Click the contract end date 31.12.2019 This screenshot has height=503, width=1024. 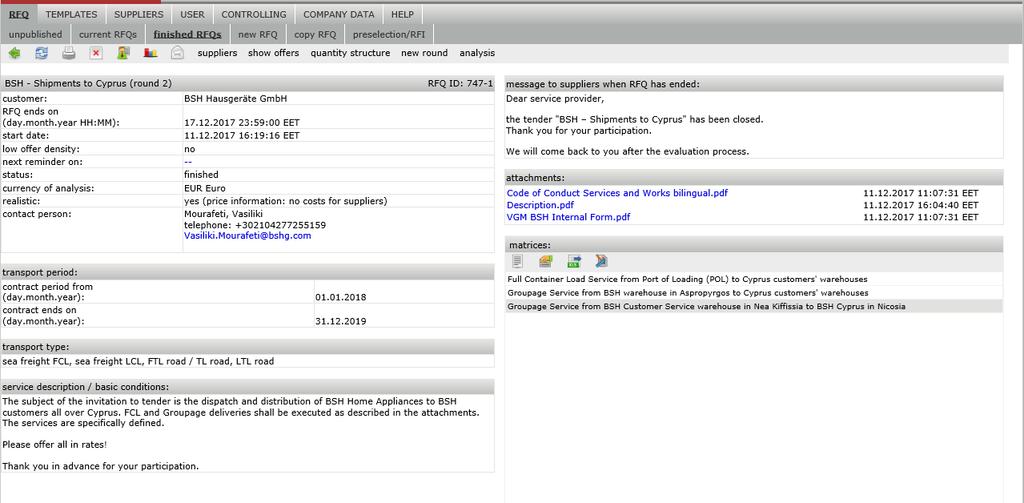coord(340,321)
